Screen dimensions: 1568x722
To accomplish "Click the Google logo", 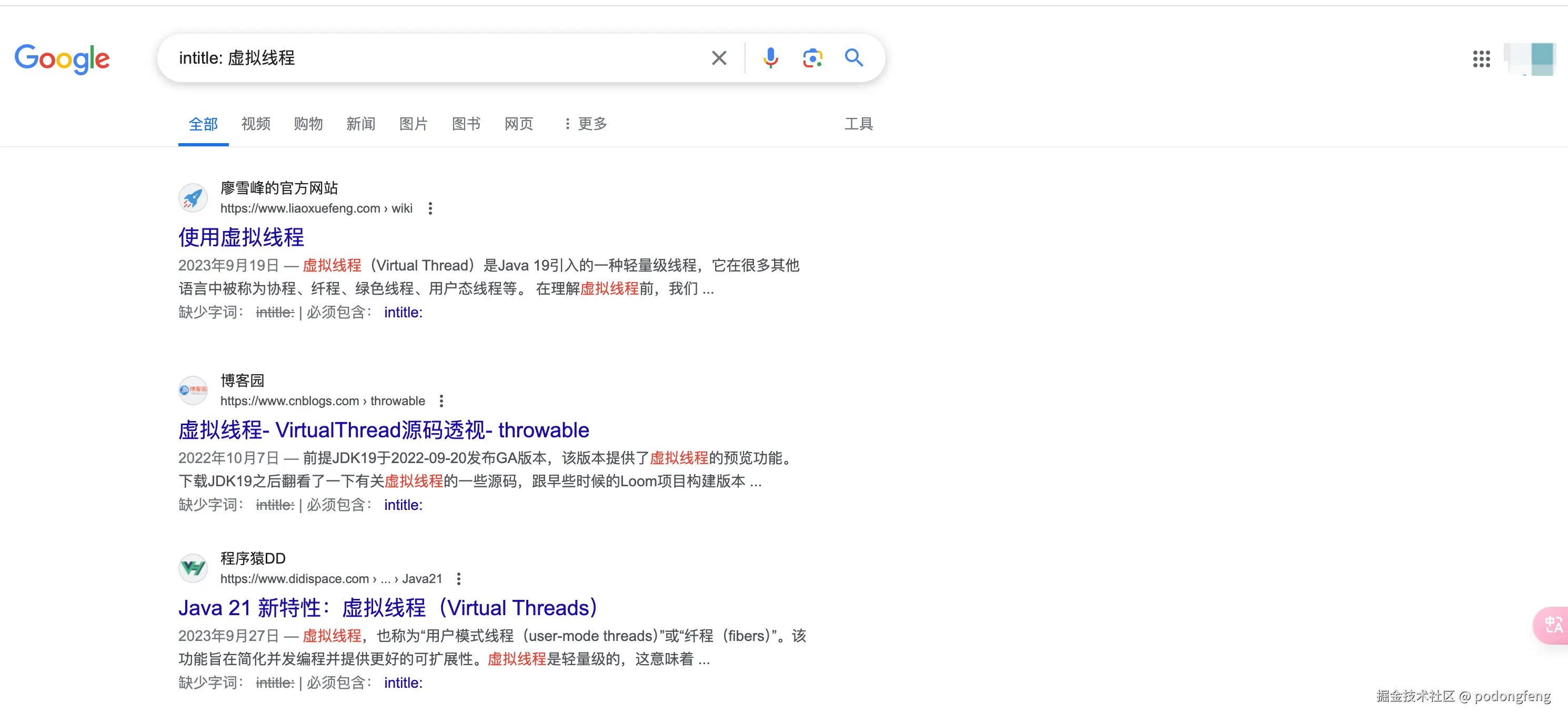I will [62, 58].
